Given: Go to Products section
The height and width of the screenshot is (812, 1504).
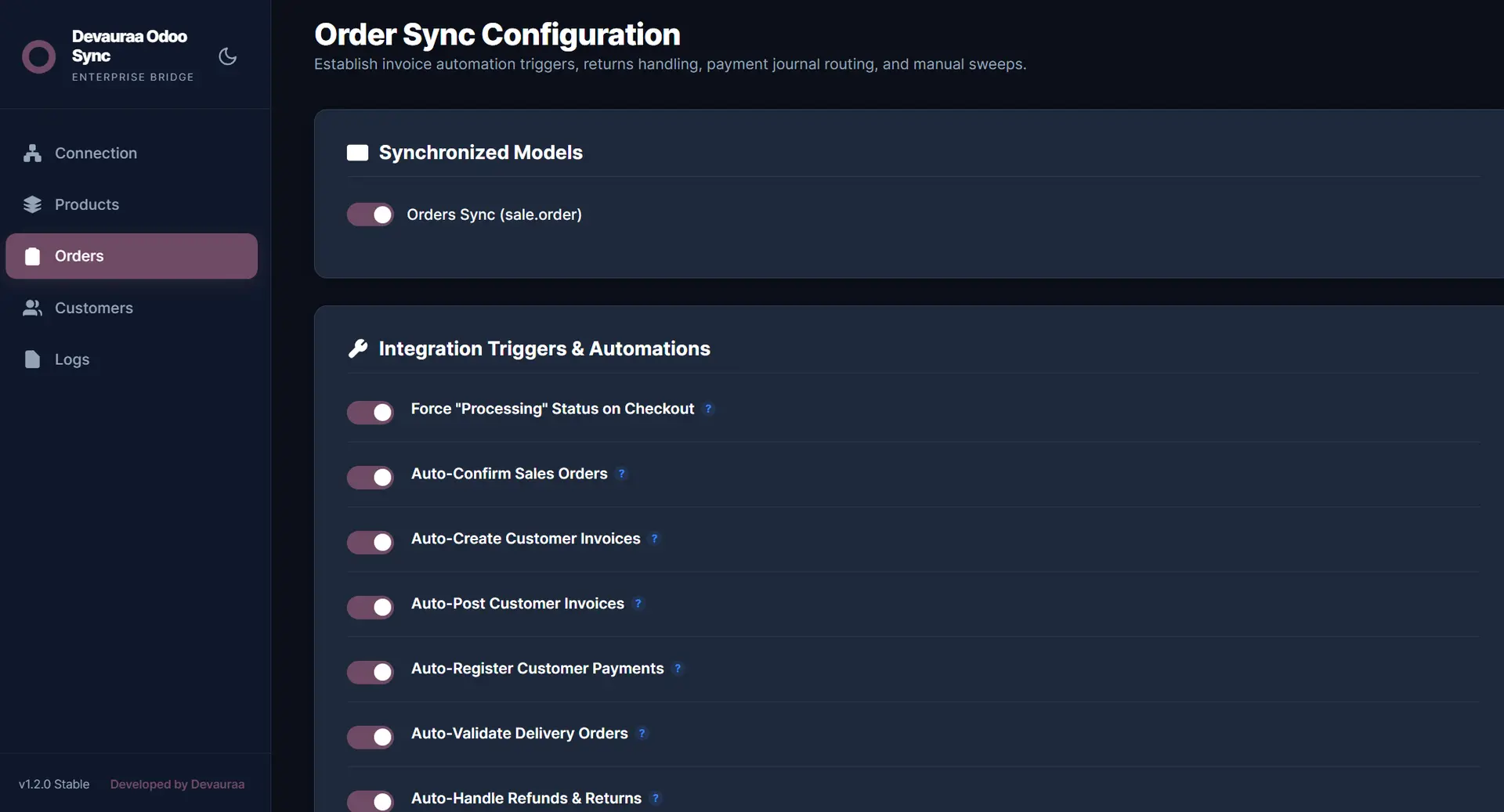Looking at the screenshot, I should [x=132, y=204].
